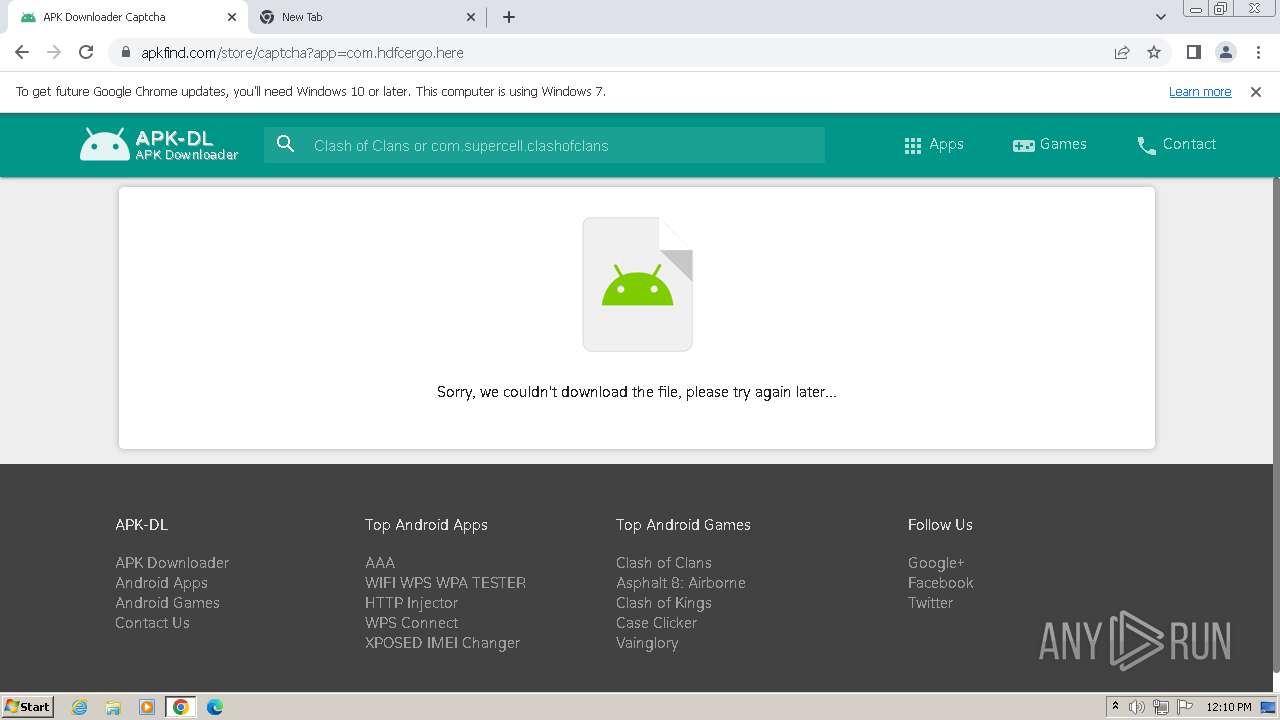Screen dimensions: 1280x720
Task: Reload the page
Action: 86,52
